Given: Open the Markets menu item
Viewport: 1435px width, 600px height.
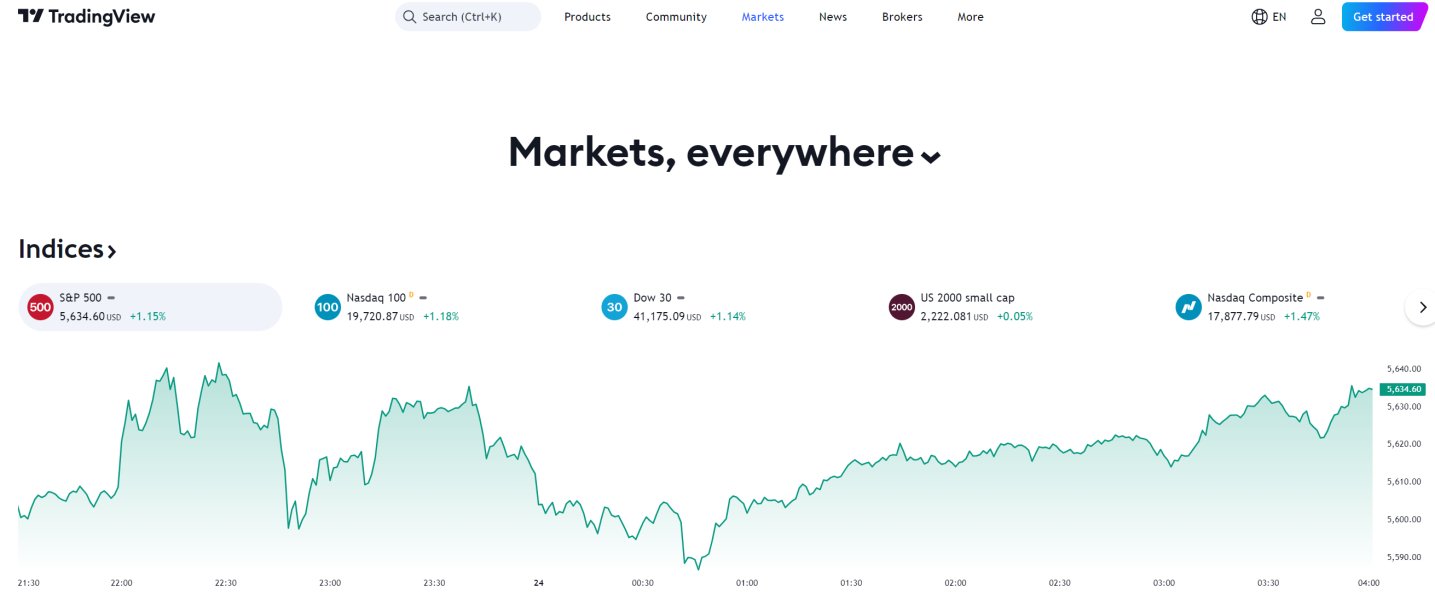Looking at the screenshot, I should (763, 17).
